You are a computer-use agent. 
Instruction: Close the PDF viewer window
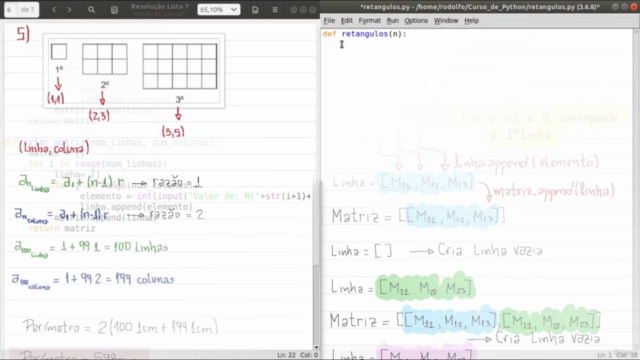(x=313, y=9)
